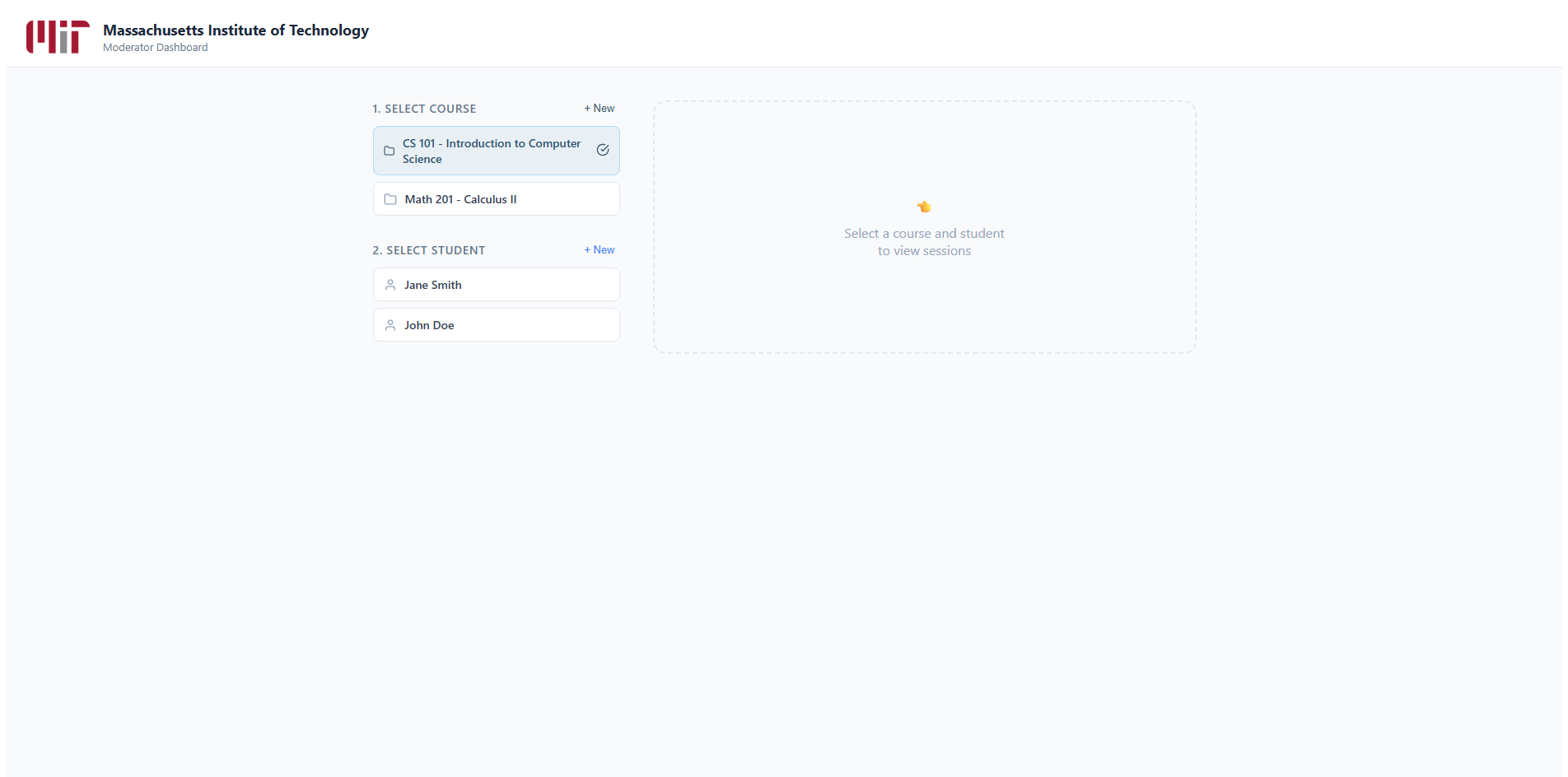Open the SELECT COURSE section header
This screenshot has height=777, width=1568.
(424, 108)
